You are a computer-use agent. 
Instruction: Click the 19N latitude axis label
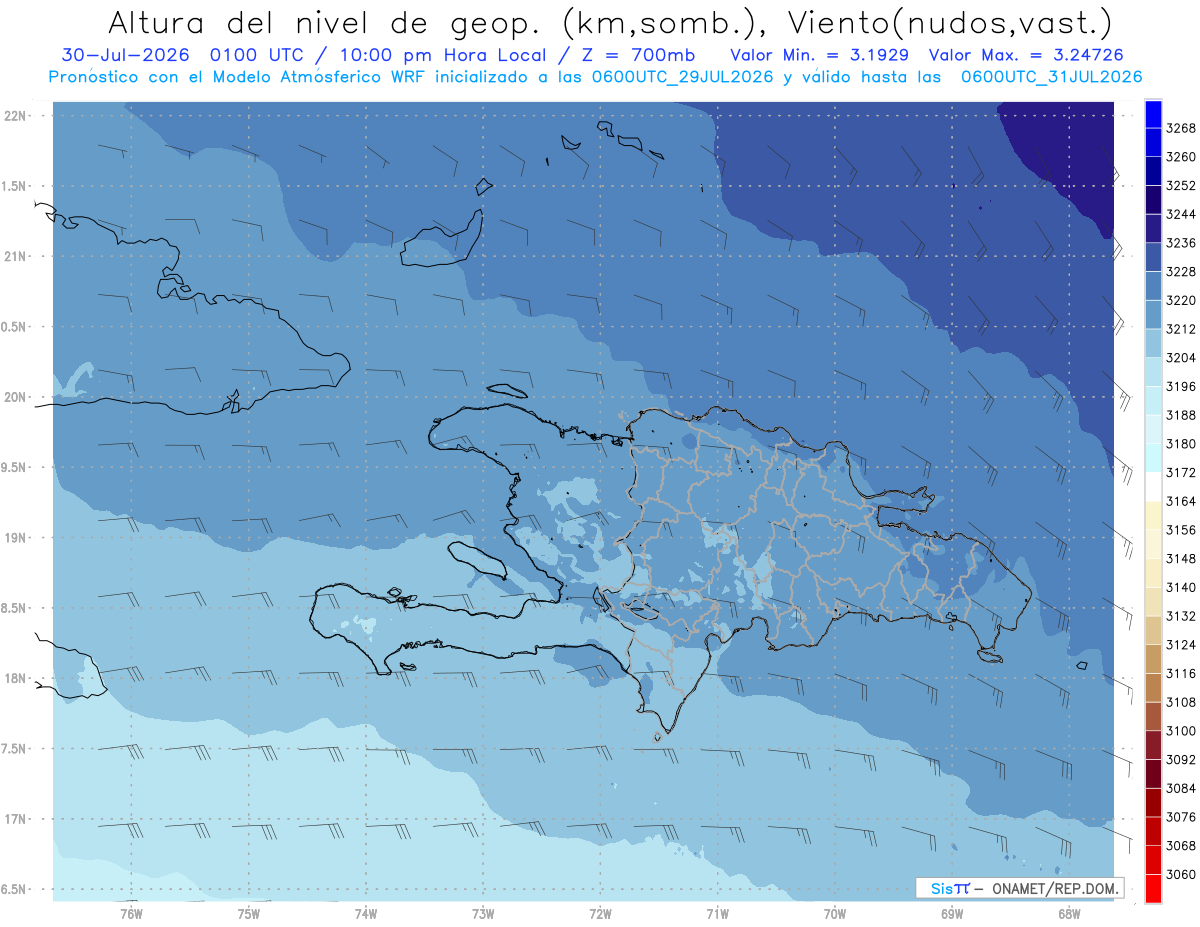tap(17, 538)
